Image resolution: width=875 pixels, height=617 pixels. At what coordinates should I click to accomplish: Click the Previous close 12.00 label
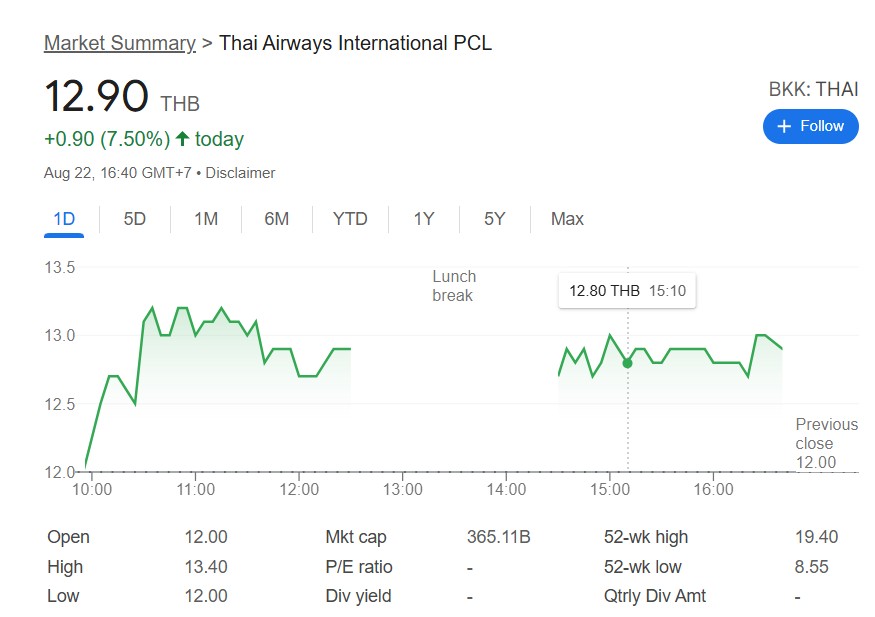click(x=826, y=443)
